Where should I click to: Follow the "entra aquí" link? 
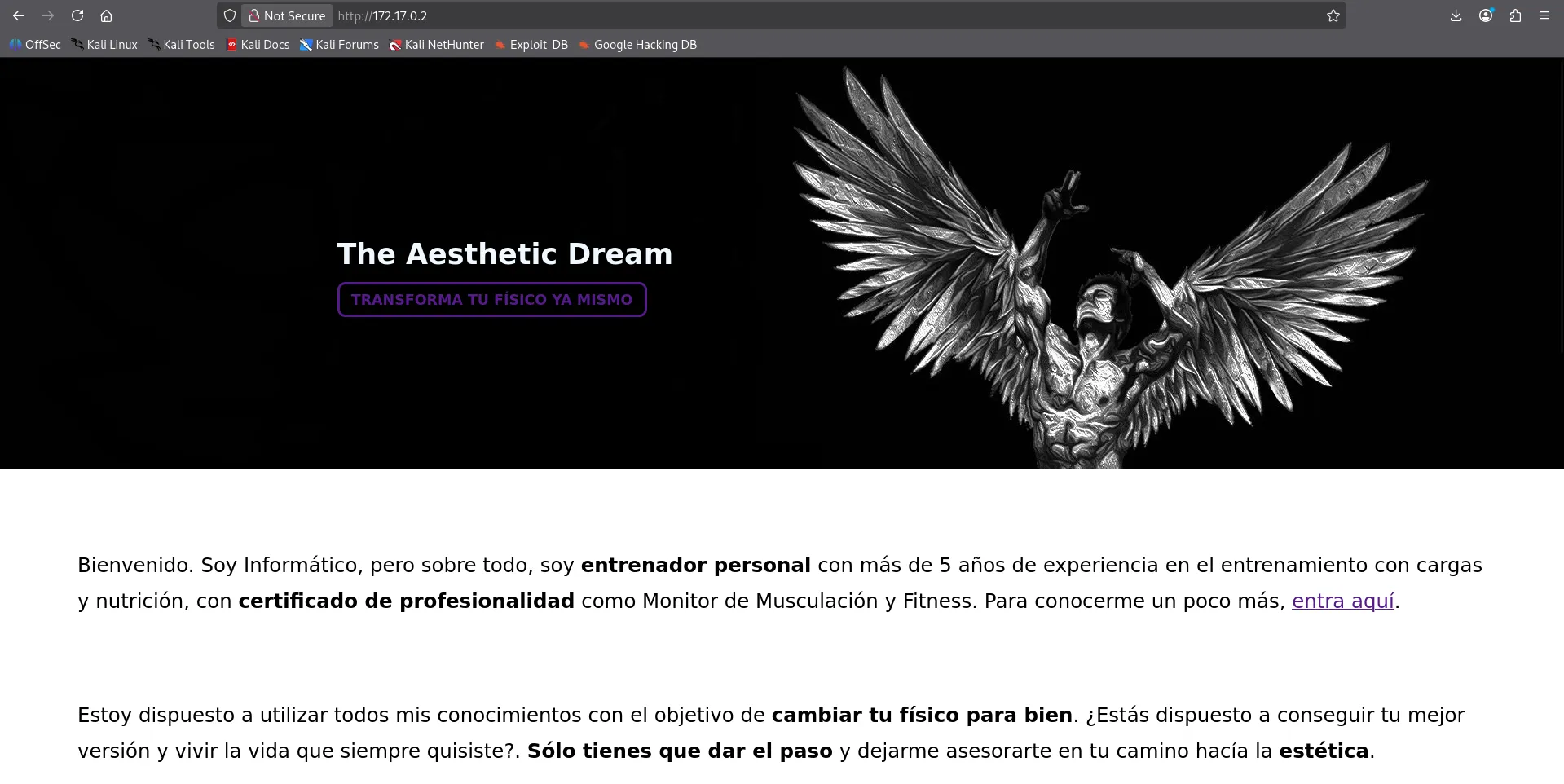click(1342, 601)
